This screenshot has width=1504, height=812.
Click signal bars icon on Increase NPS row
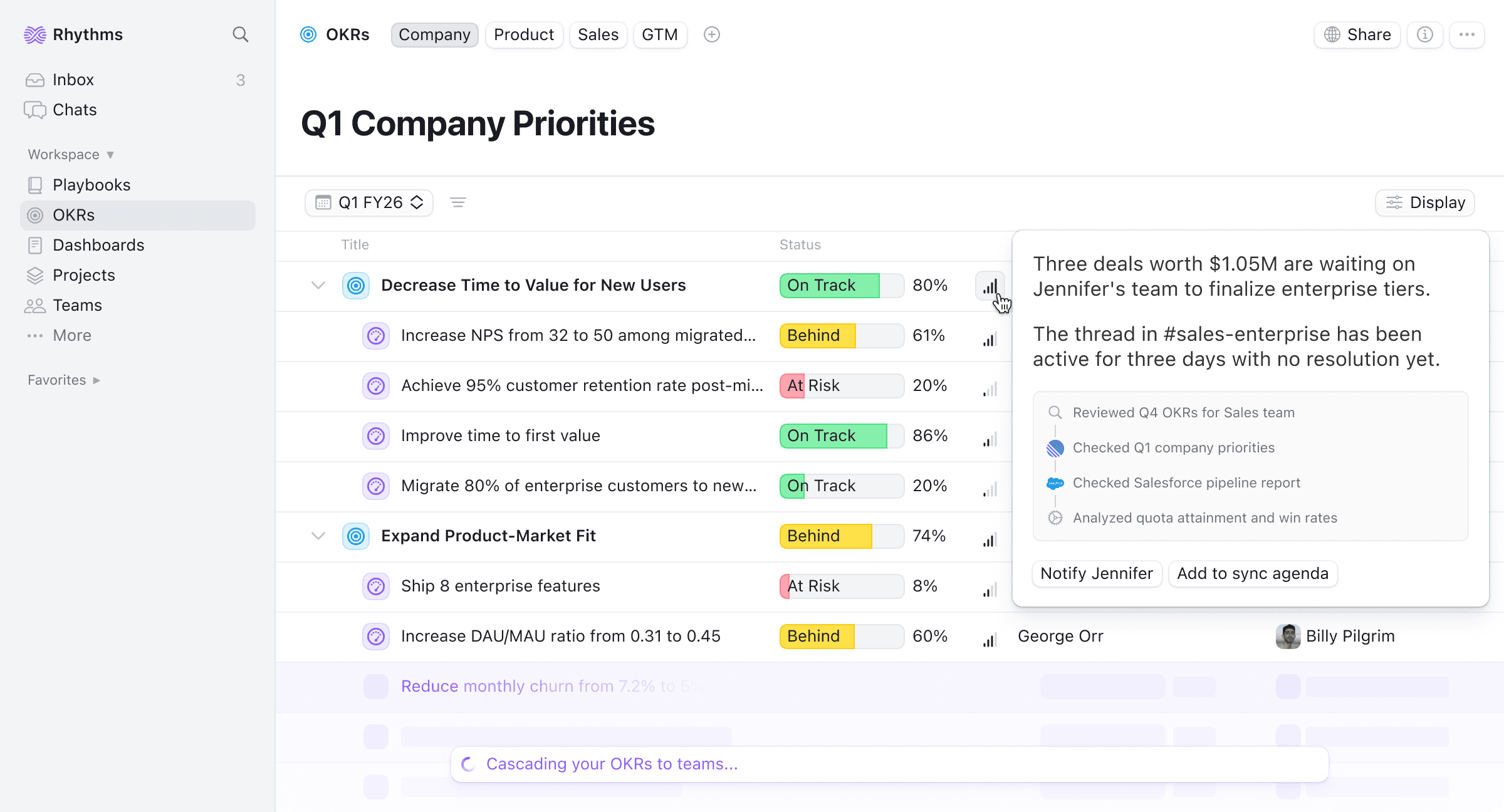pos(990,340)
